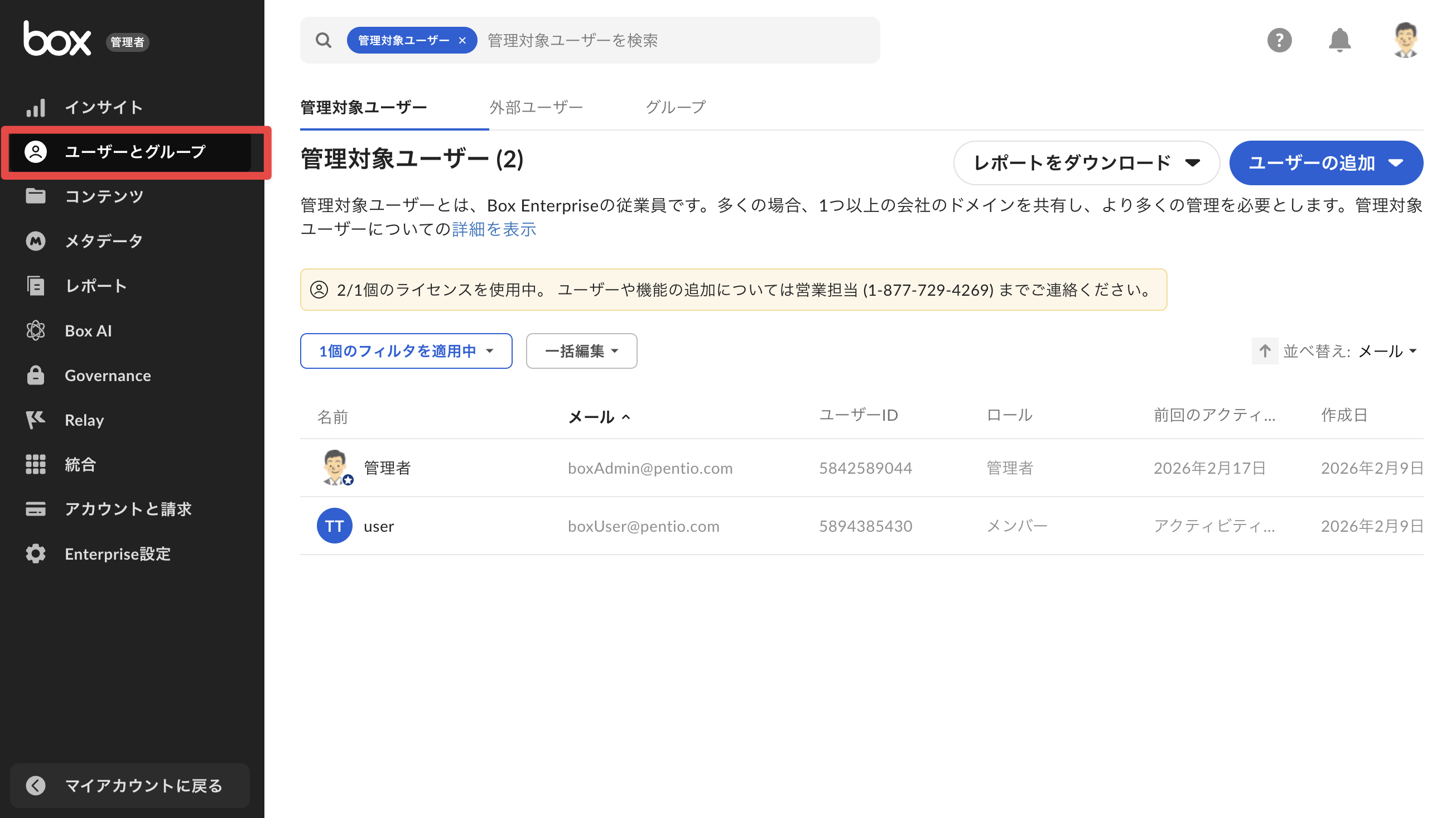Open アカウントと請求 in the sidebar
Viewport: 1456px width, 818px height.
131,509
